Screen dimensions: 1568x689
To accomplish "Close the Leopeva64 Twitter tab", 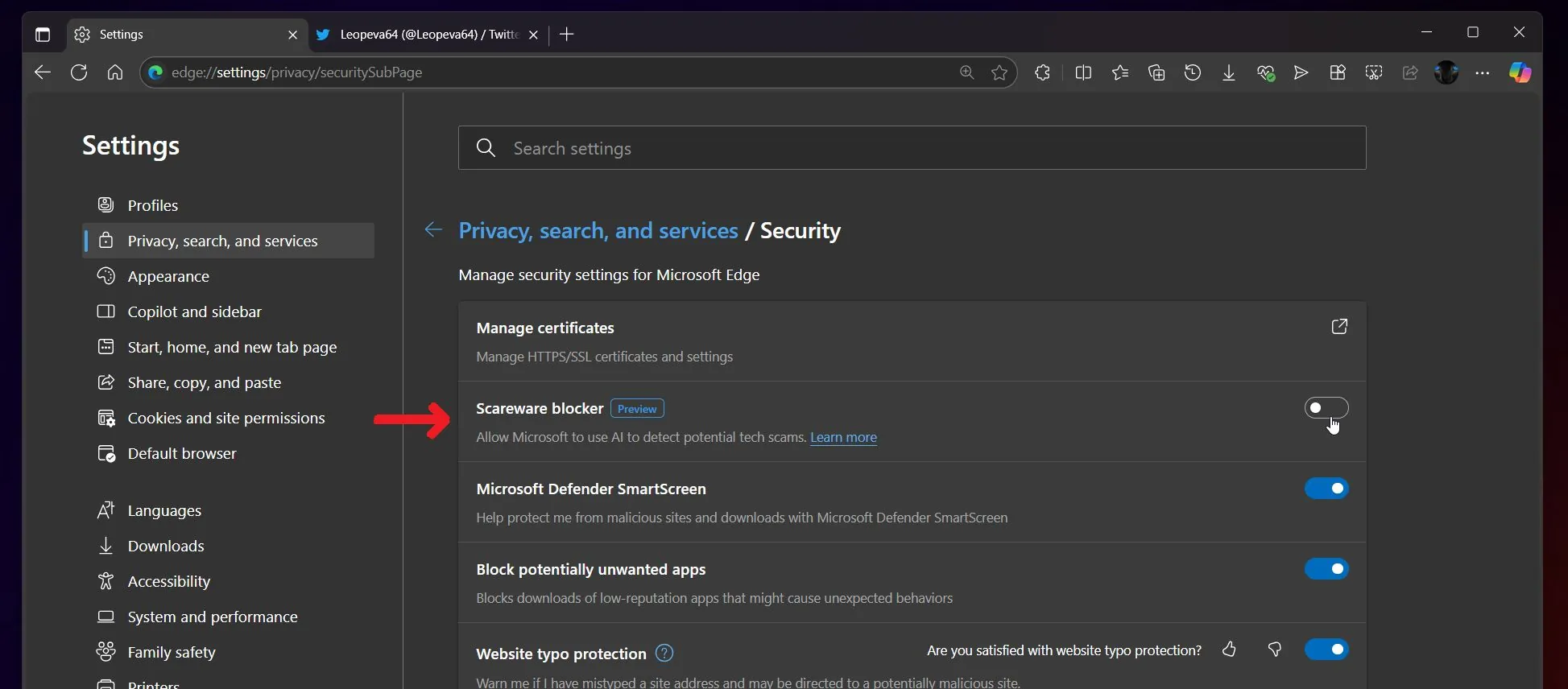I will [x=533, y=35].
